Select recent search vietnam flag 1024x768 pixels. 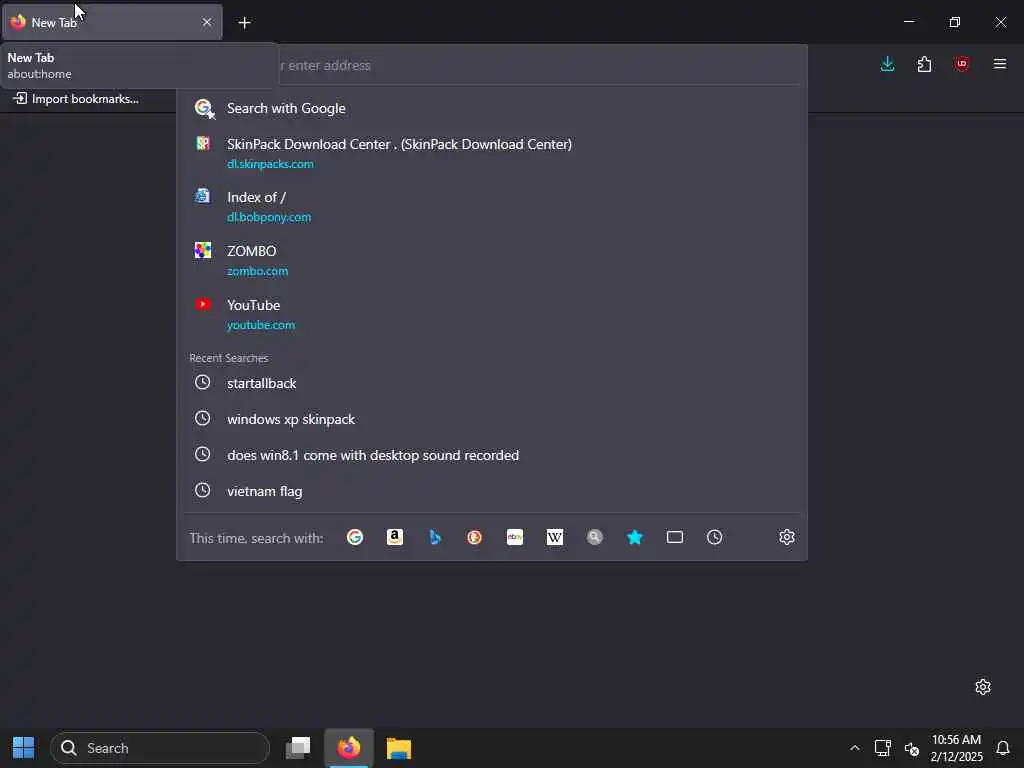point(492,491)
